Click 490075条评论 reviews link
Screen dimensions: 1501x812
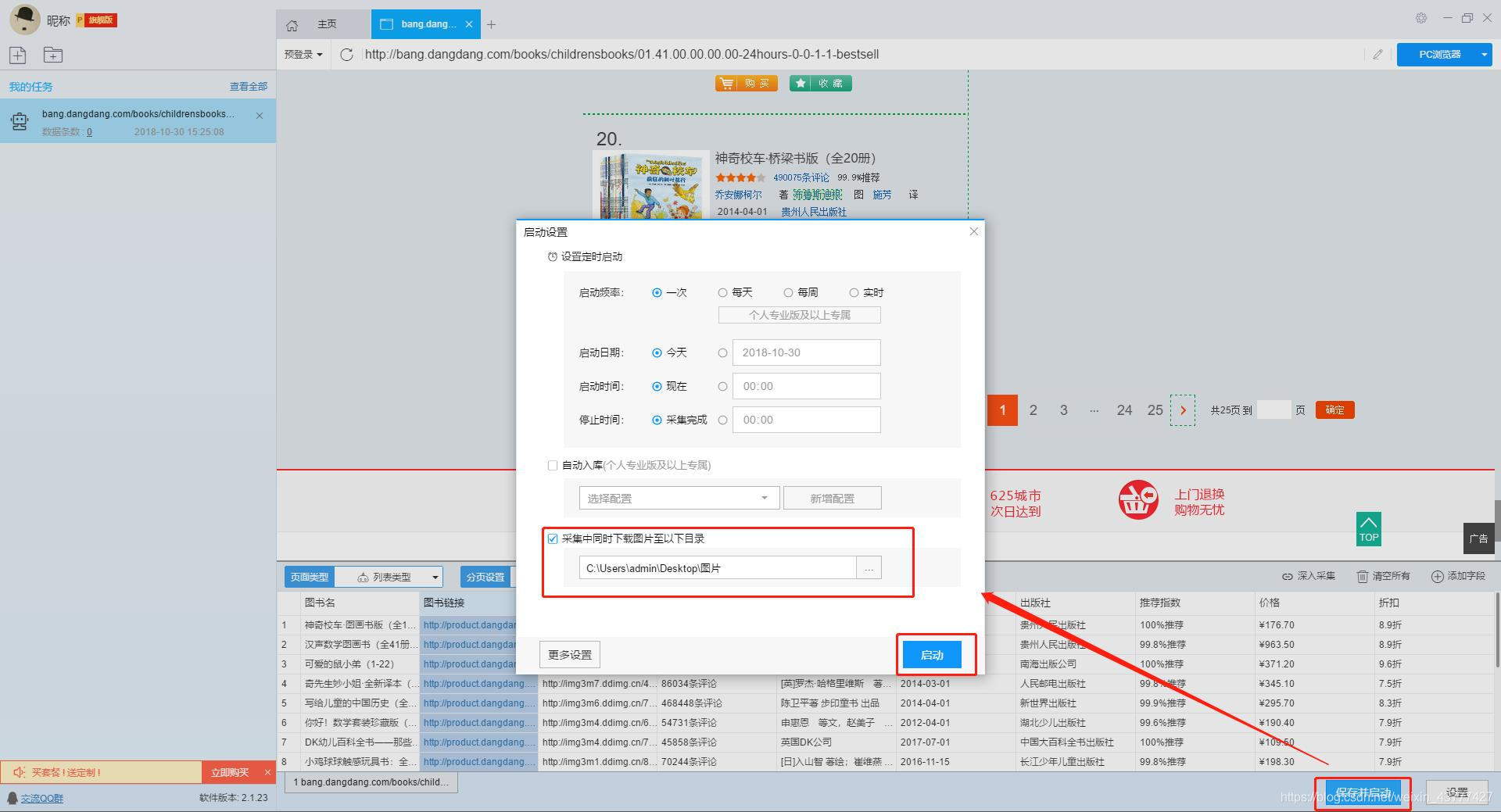coord(801,178)
